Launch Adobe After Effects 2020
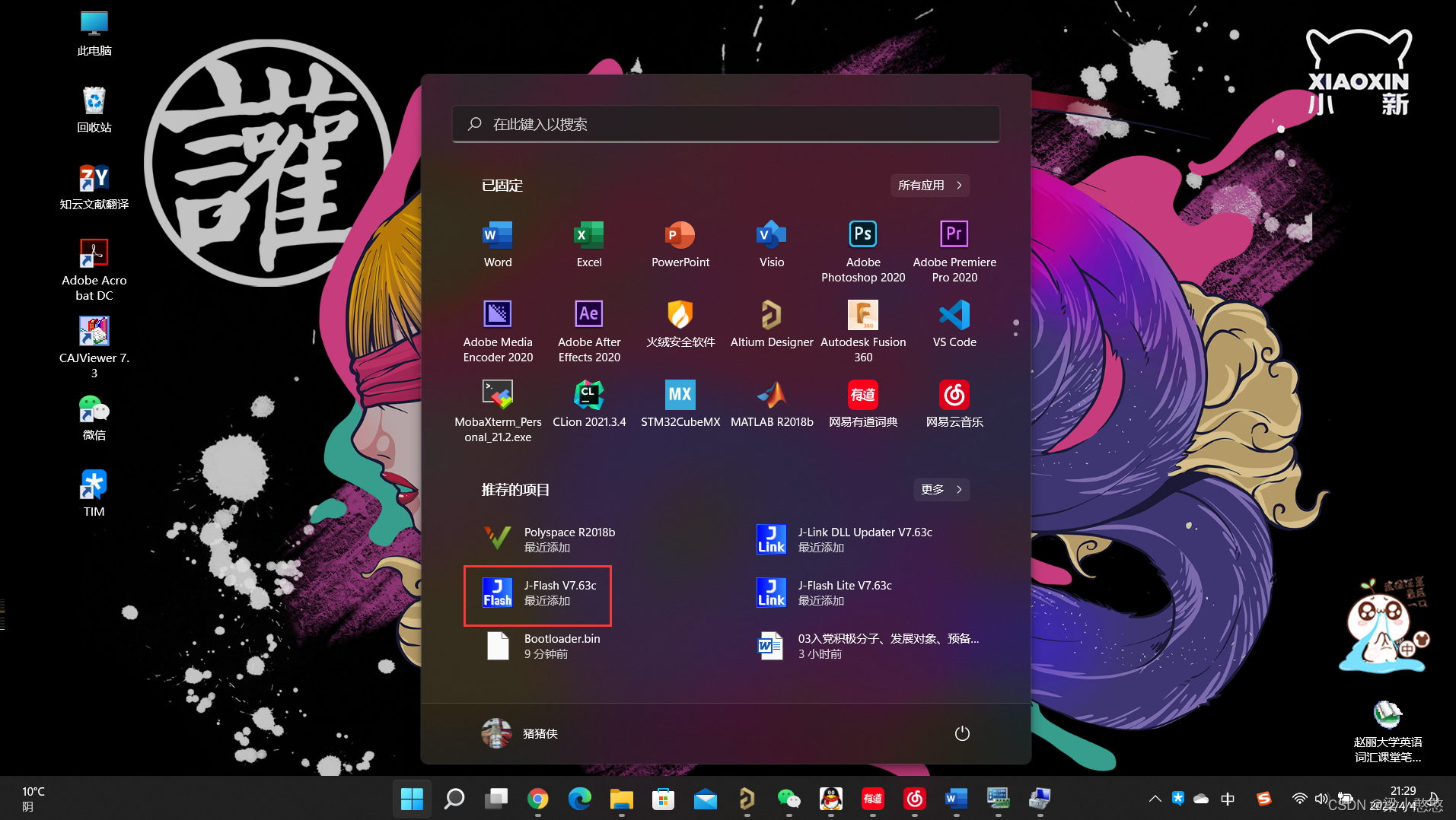Screen dimensions: 1456x820 589,332
